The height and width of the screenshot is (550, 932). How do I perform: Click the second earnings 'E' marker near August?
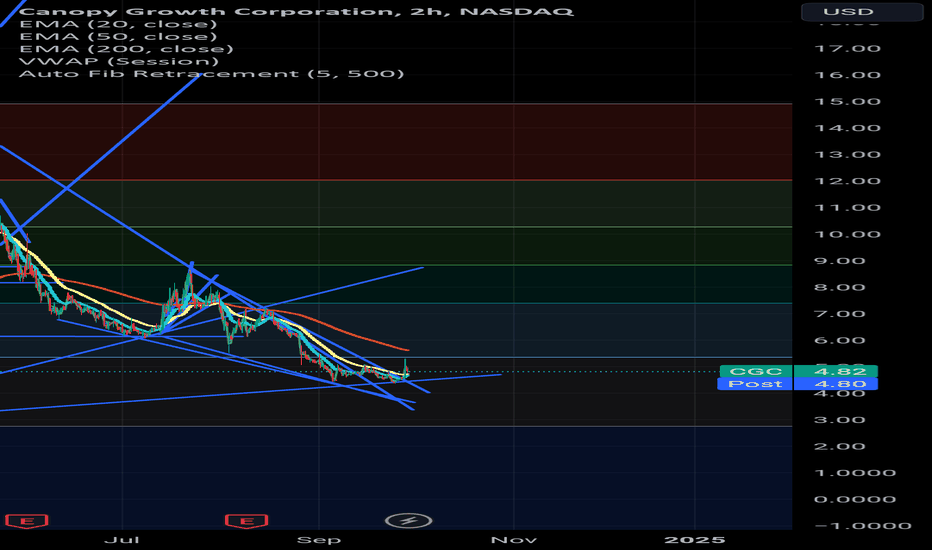247,521
